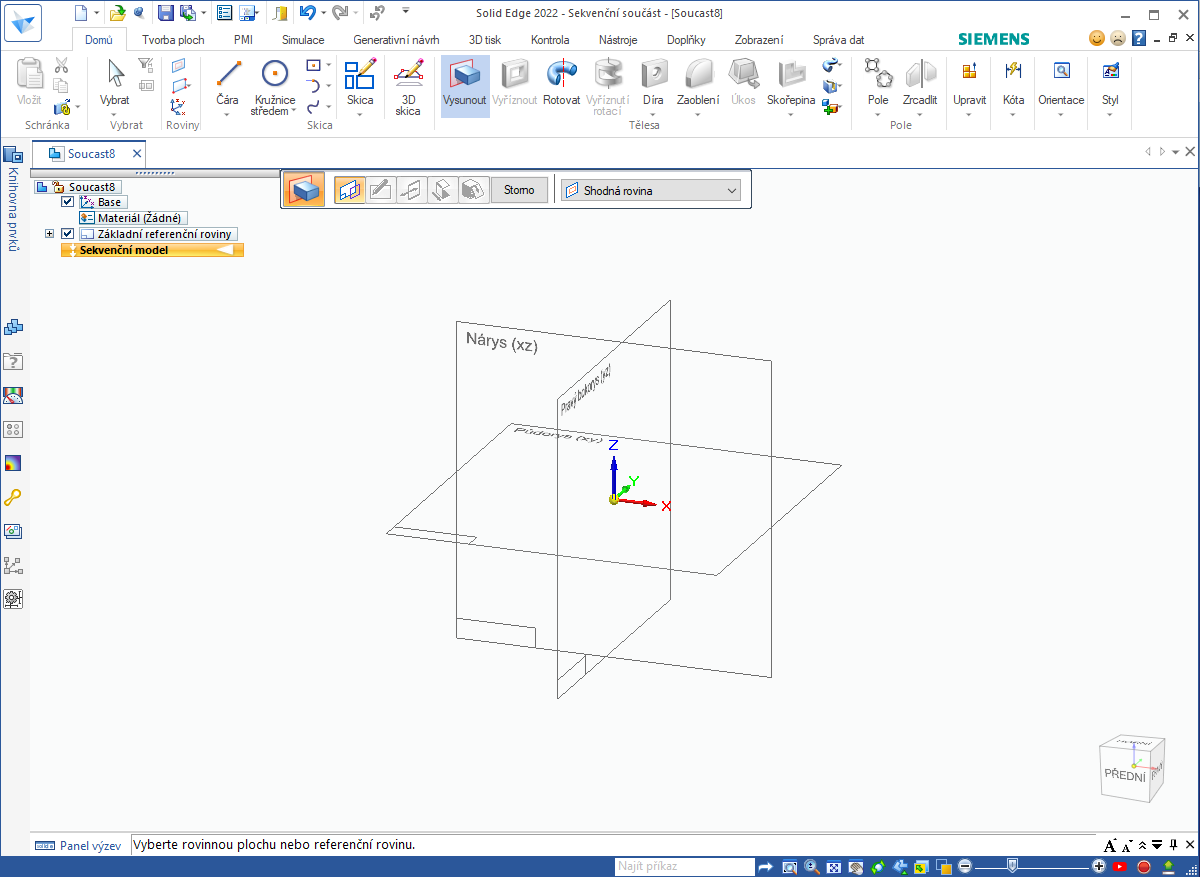Open the Styl dropdown
Viewport: 1200px width, 877px height.
(1110, 113)
